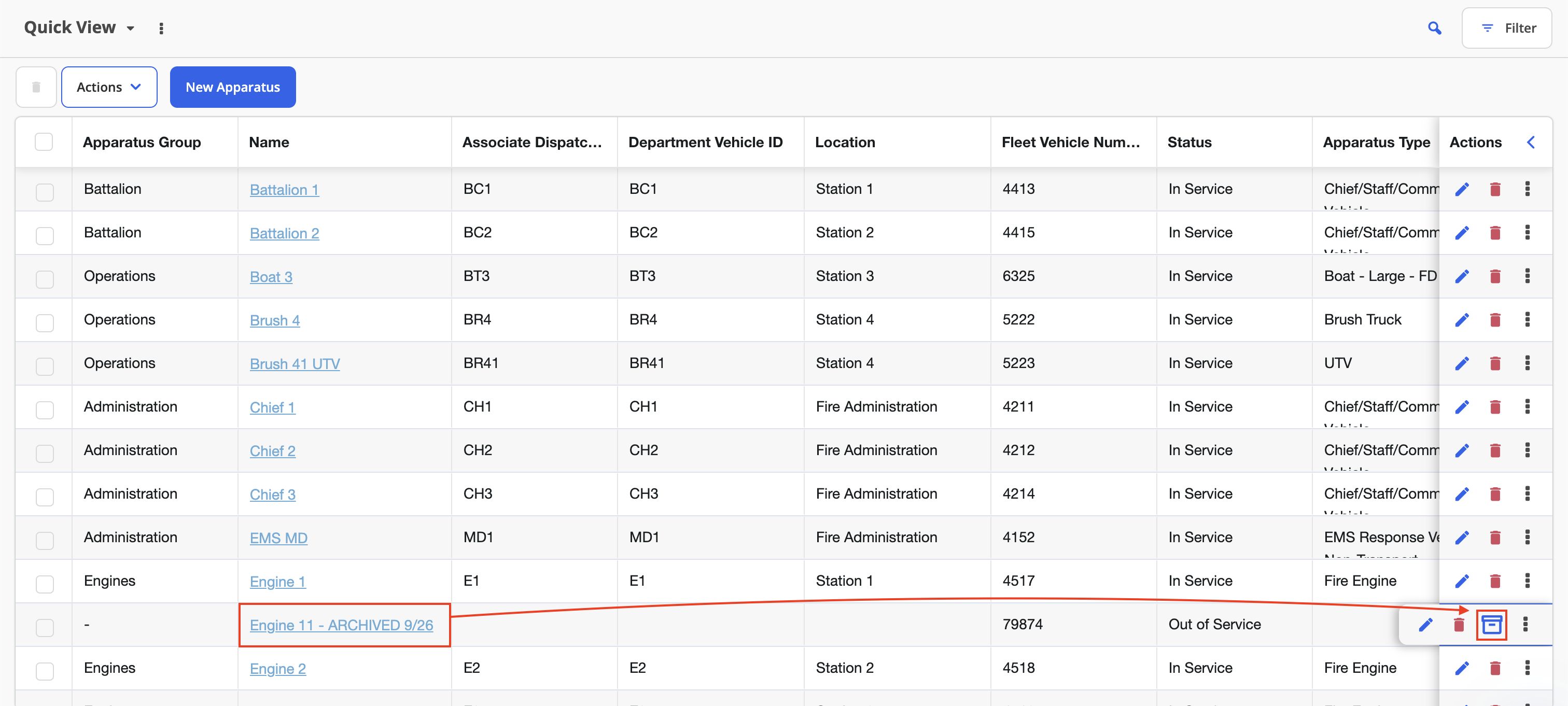
Task: Open more options for Brush 4 row
Action: click(1527, 319)
